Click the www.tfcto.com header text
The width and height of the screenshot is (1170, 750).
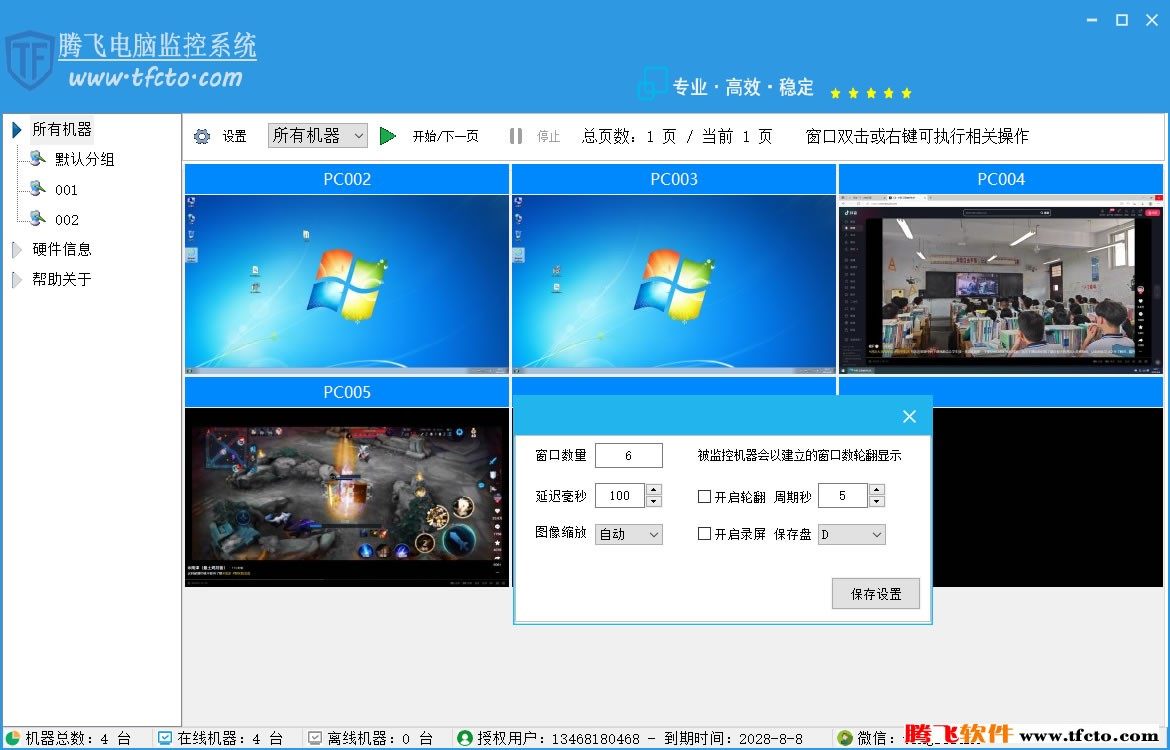click(156, 77)
